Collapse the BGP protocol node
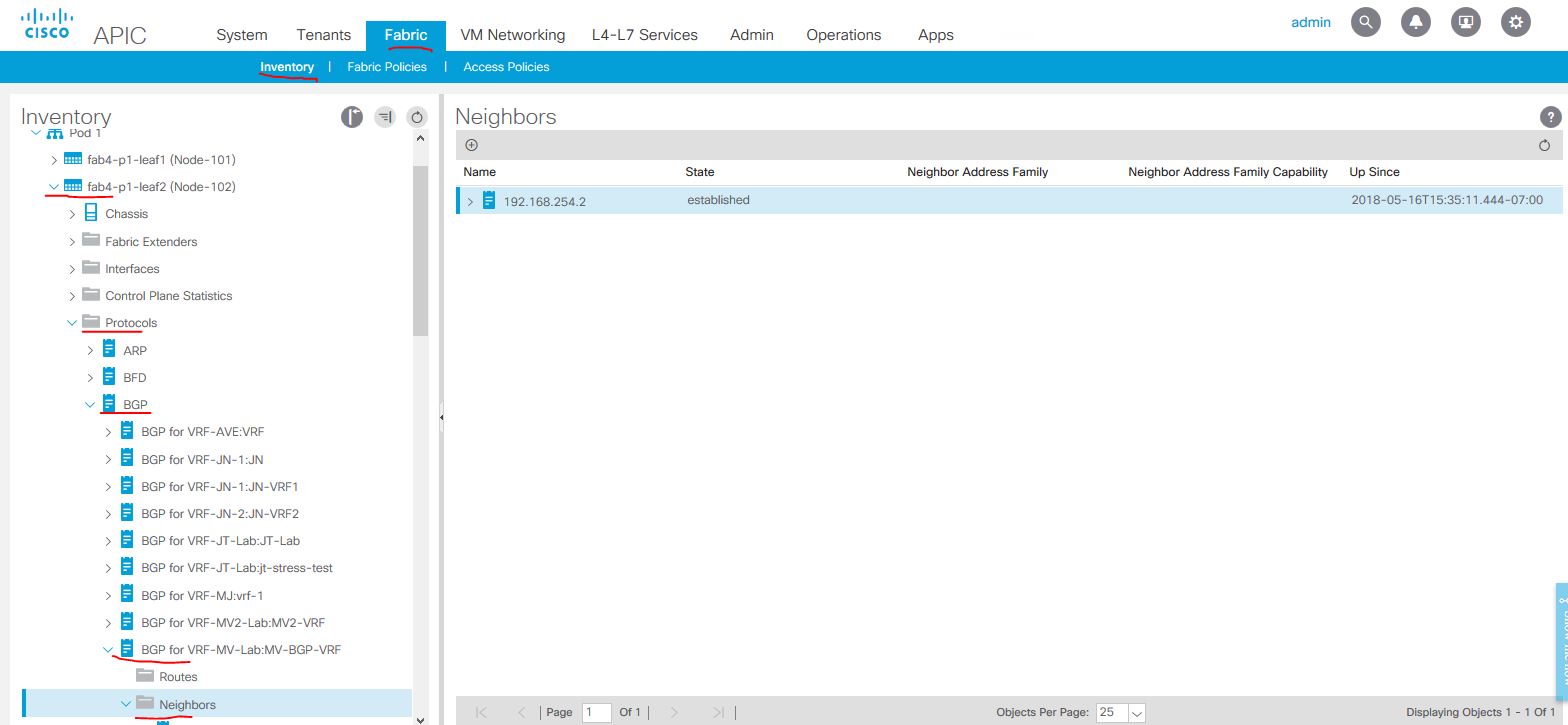The width and height of the screenshot is (1568, 725). coord(90,405)
